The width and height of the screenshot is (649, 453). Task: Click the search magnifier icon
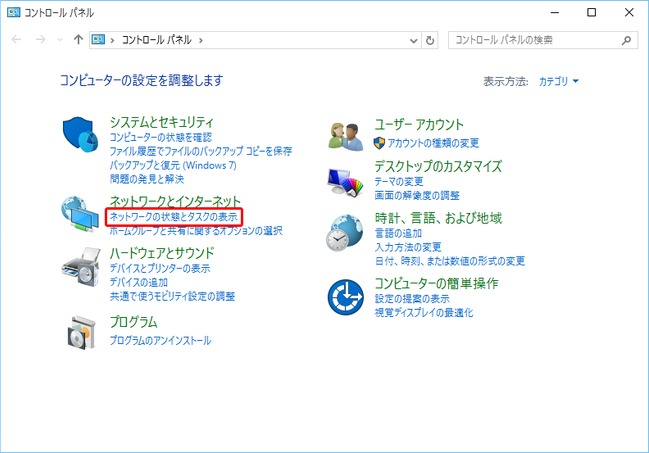pyautogui.click(x=626, y=40)
